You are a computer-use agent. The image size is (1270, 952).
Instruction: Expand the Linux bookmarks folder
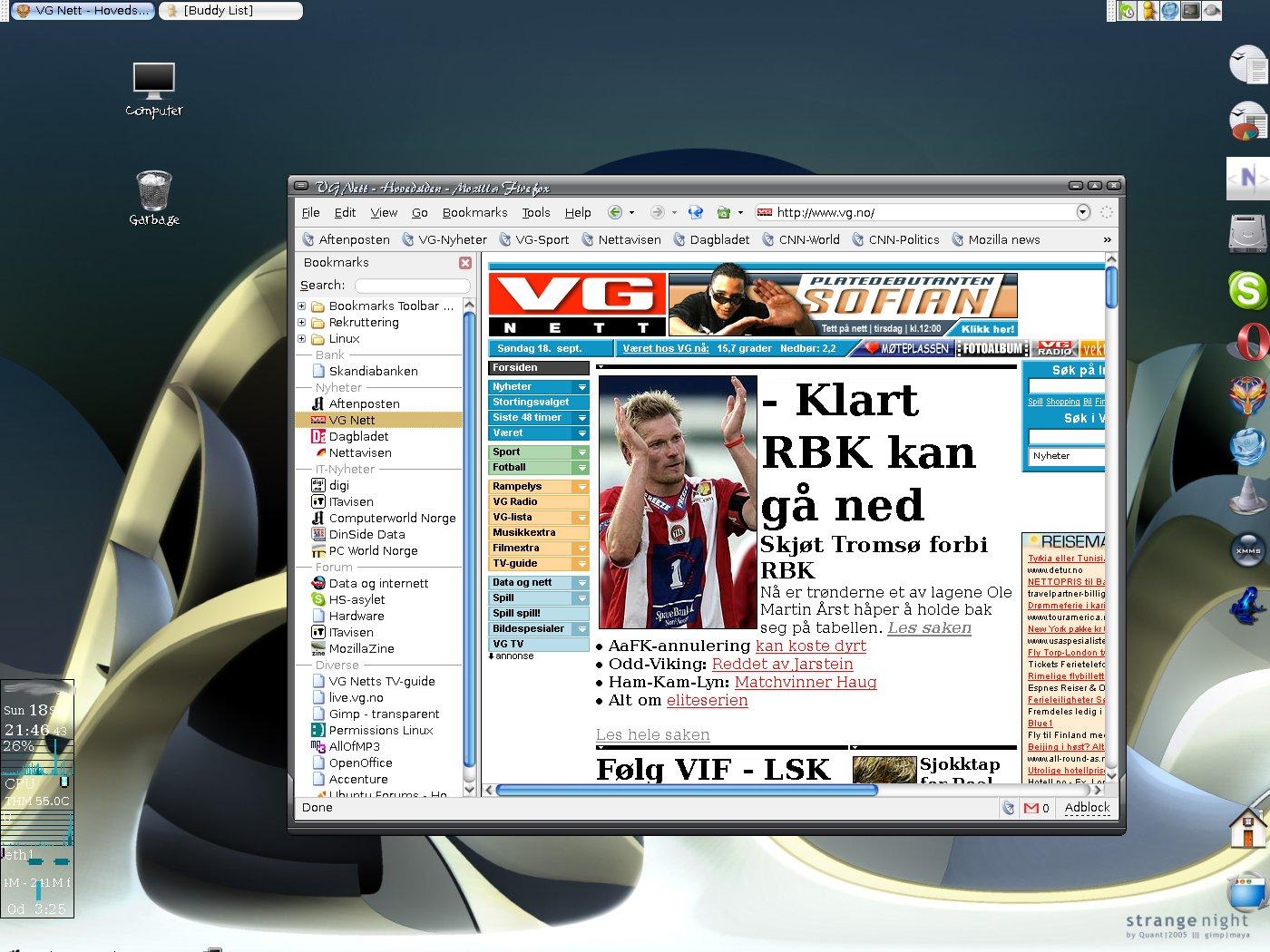[x=302, y=338]
